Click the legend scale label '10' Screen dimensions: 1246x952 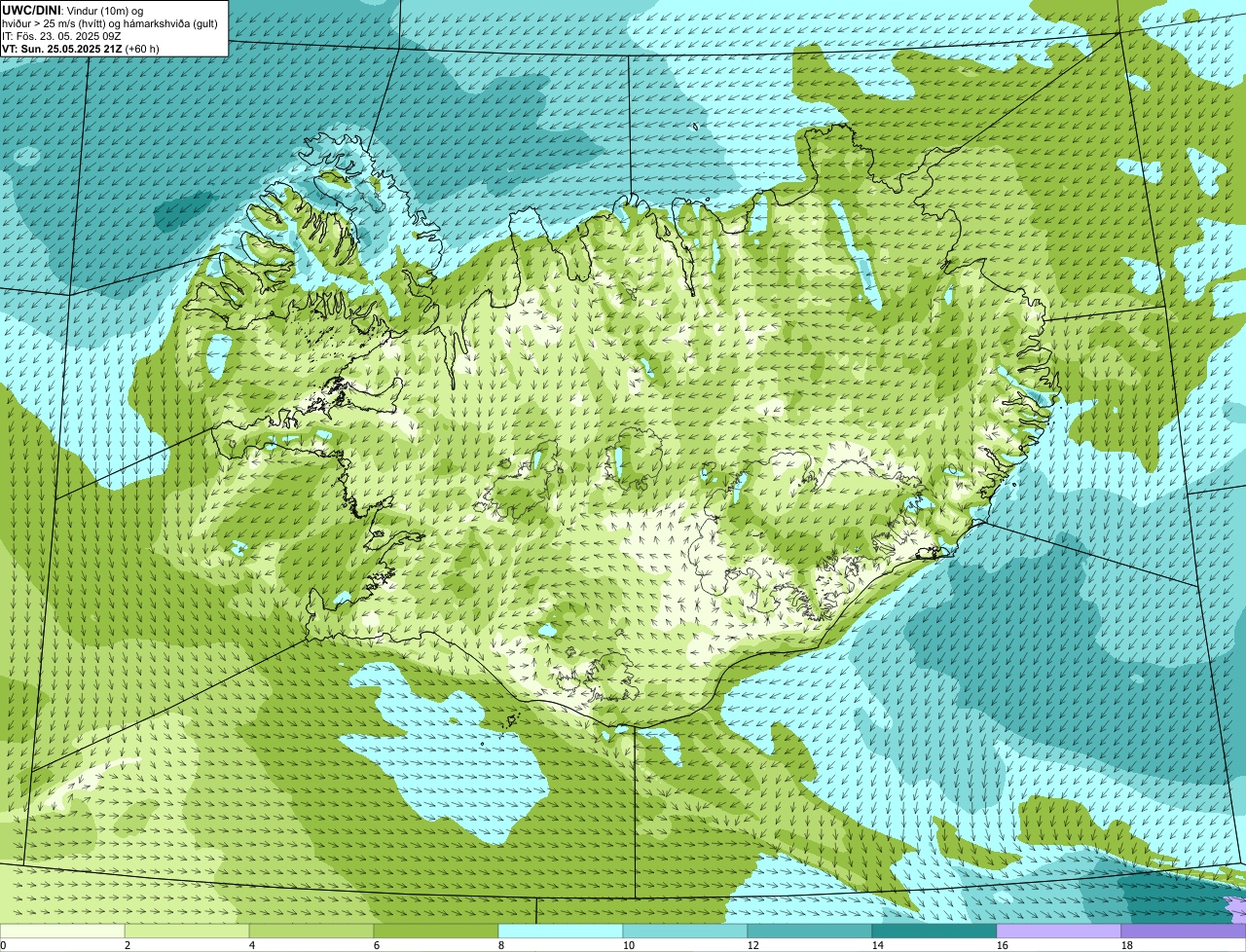tap(629, 945)
